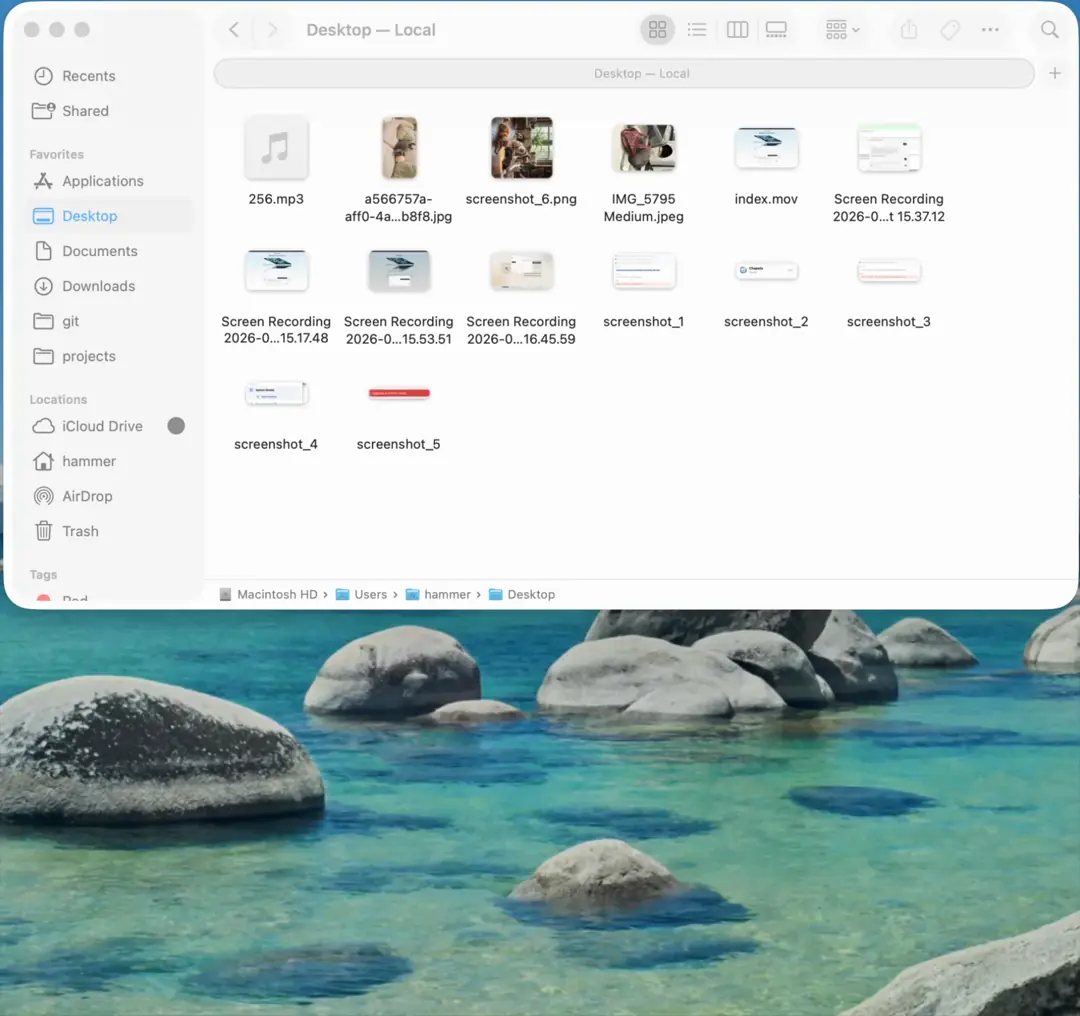The width and height of the screenshot is (1080, 1016).
Task: Open the Group By dropdown
Action: tap(842, 30)
